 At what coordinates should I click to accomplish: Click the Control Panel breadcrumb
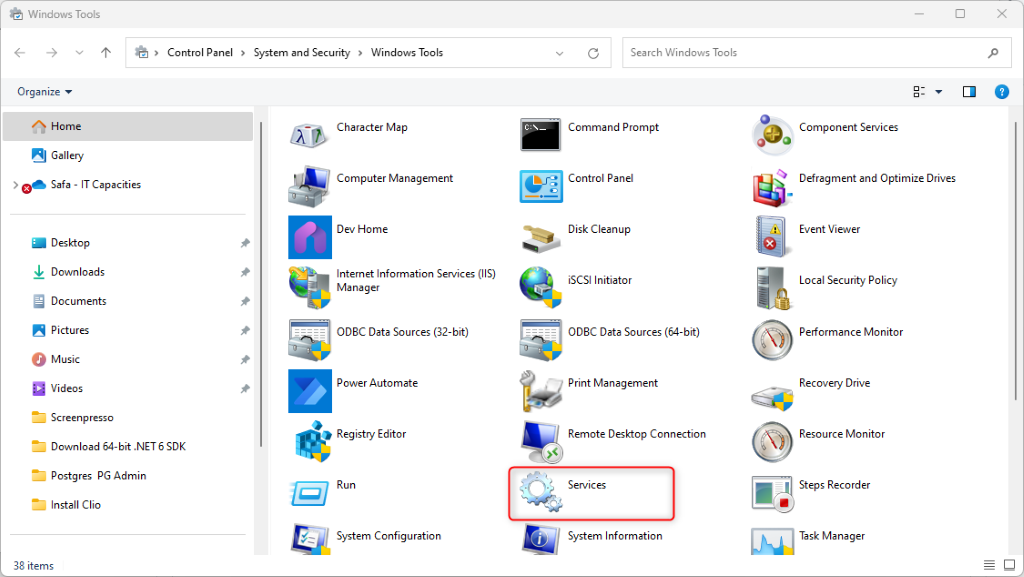(200, 53)
